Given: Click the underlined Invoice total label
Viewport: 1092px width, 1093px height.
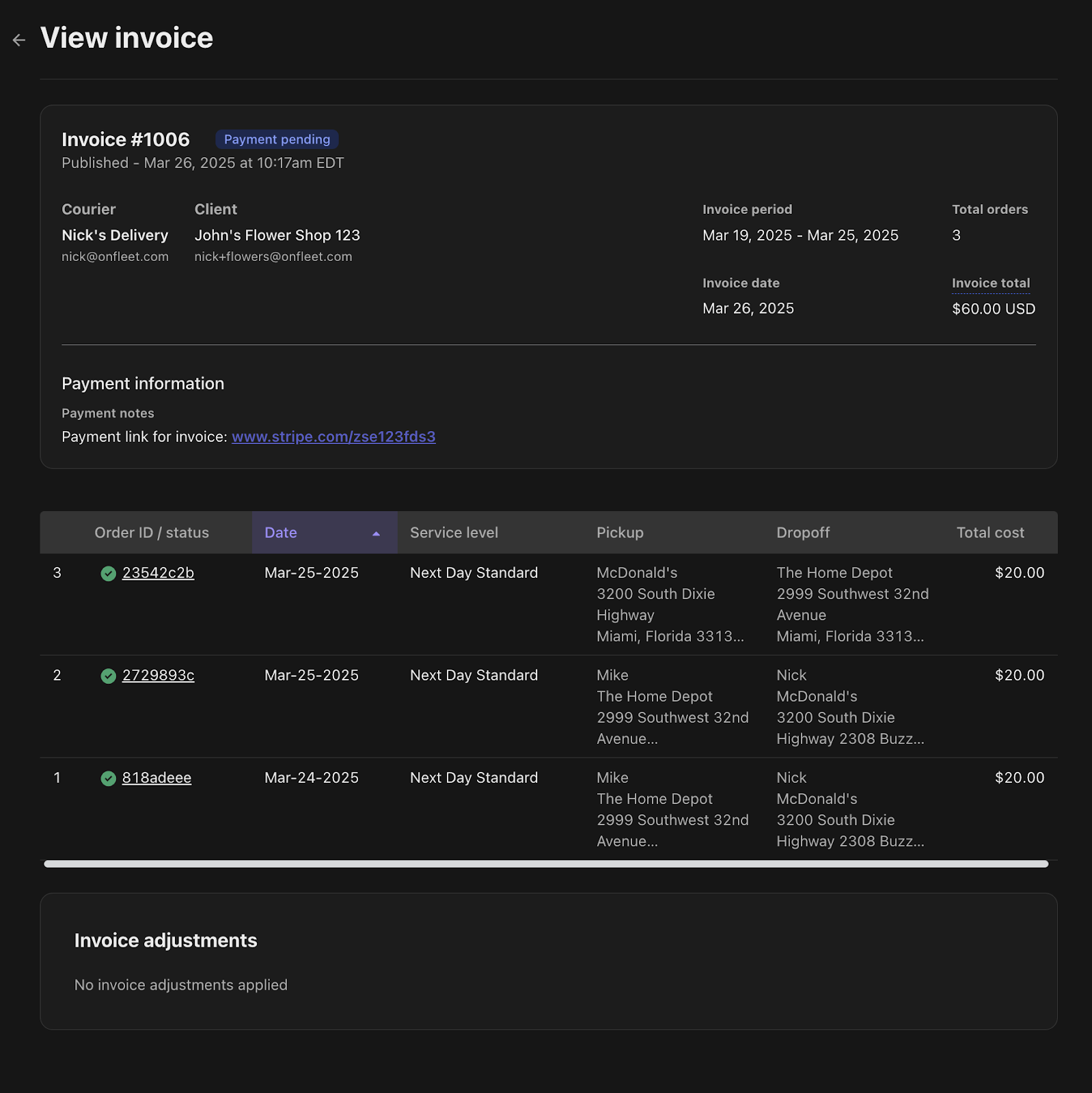Looking at the screenshot, I should 991,283.
